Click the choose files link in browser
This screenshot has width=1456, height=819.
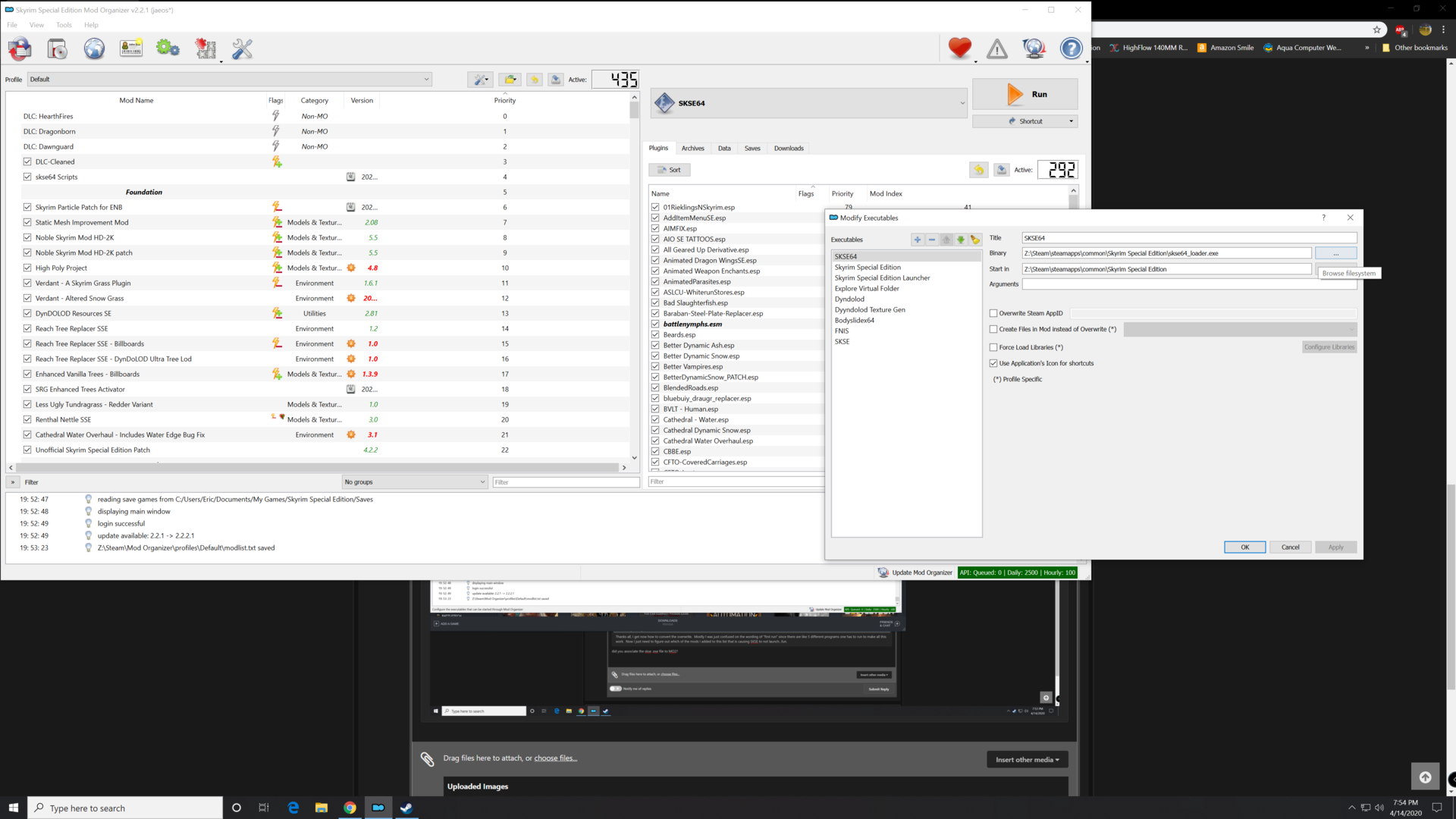coord(555,758)
